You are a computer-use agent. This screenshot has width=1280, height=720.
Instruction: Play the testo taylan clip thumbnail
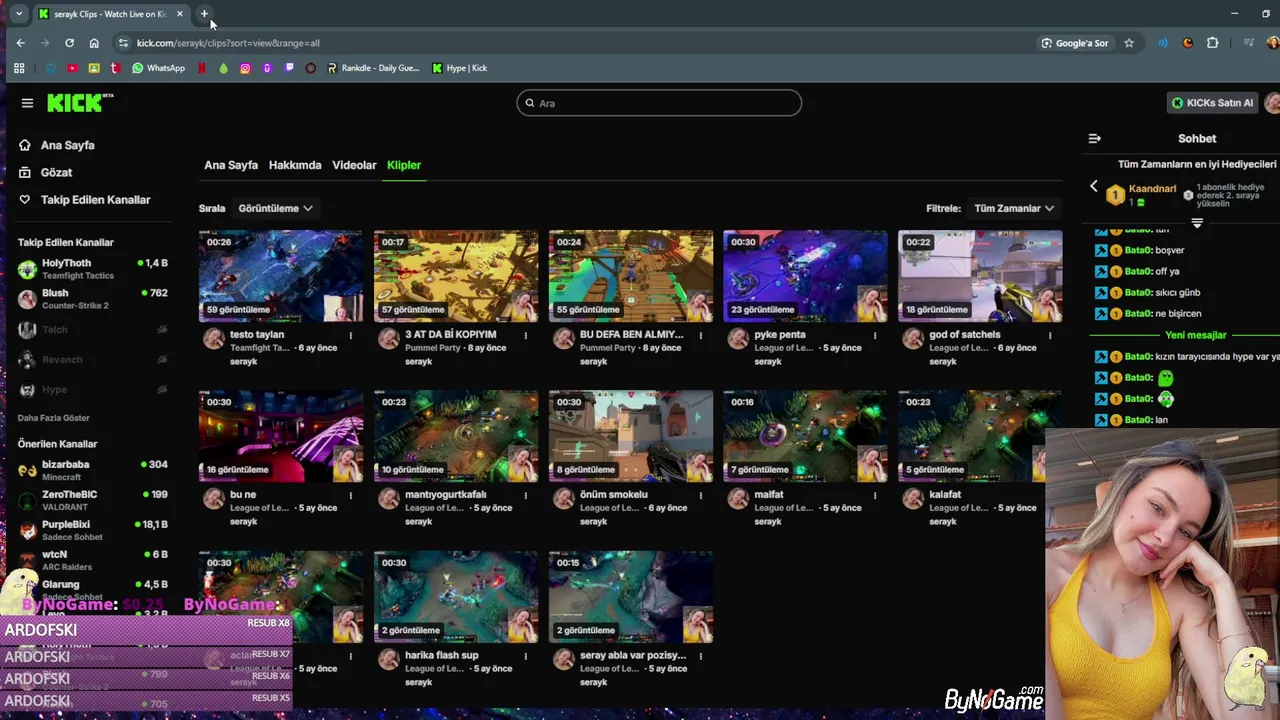point(281,276)
